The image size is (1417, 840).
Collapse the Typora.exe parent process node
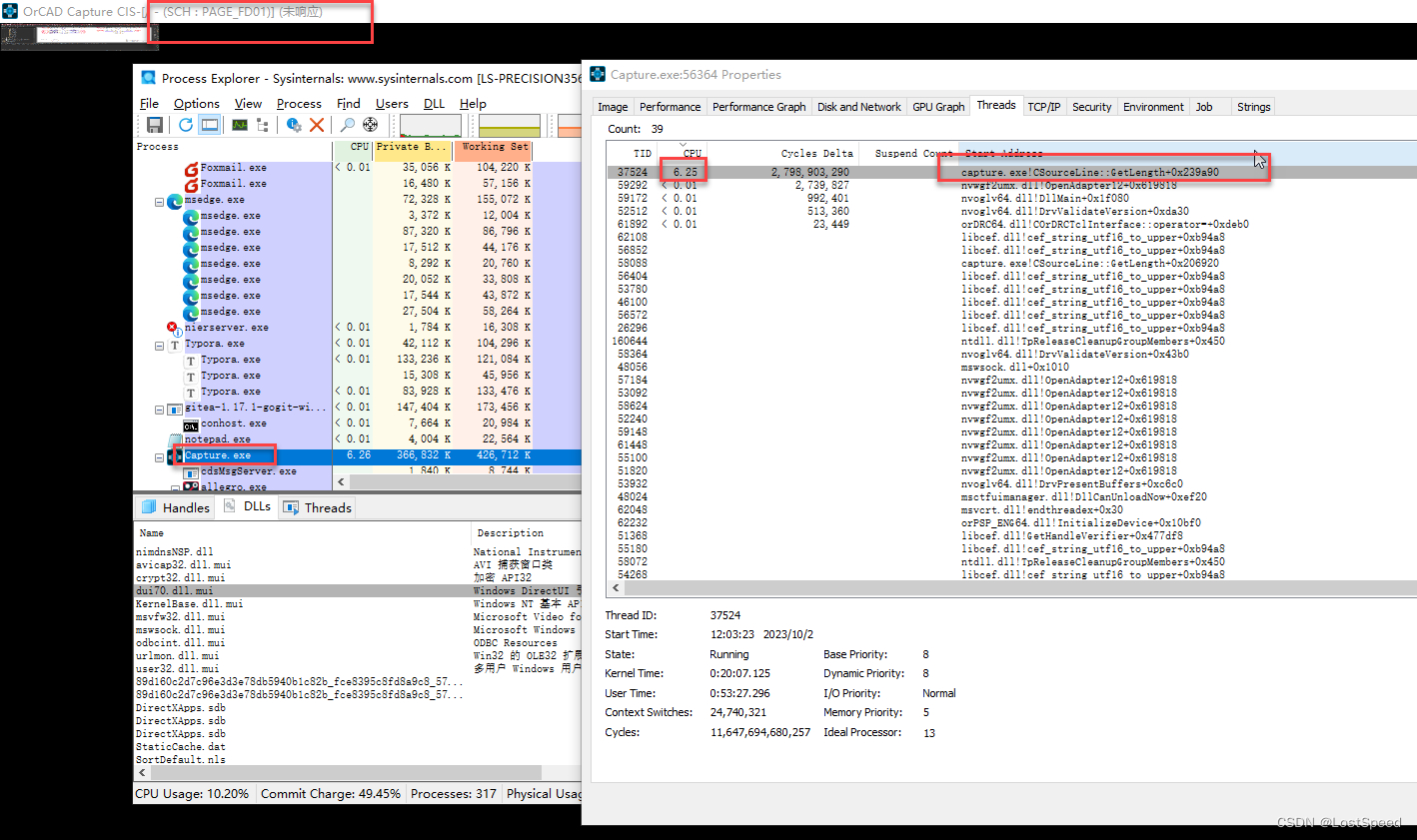click(159, 345)
